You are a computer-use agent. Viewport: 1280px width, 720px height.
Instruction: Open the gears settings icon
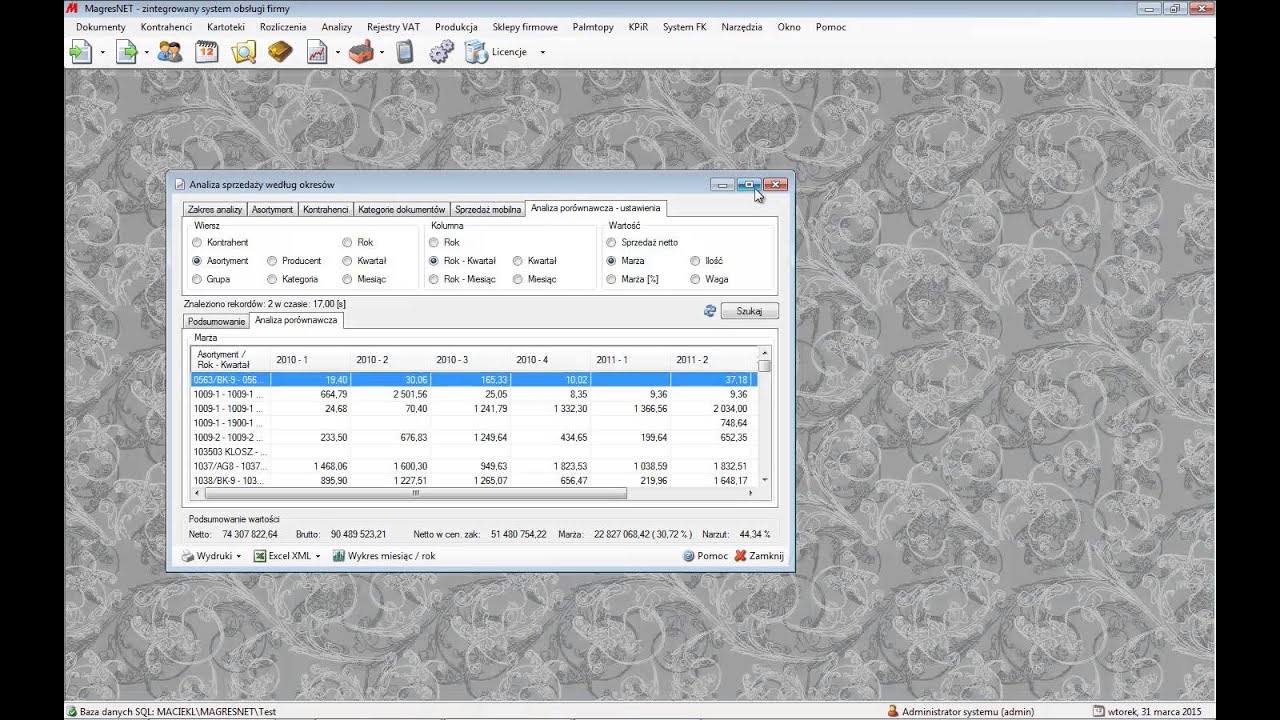442,52
